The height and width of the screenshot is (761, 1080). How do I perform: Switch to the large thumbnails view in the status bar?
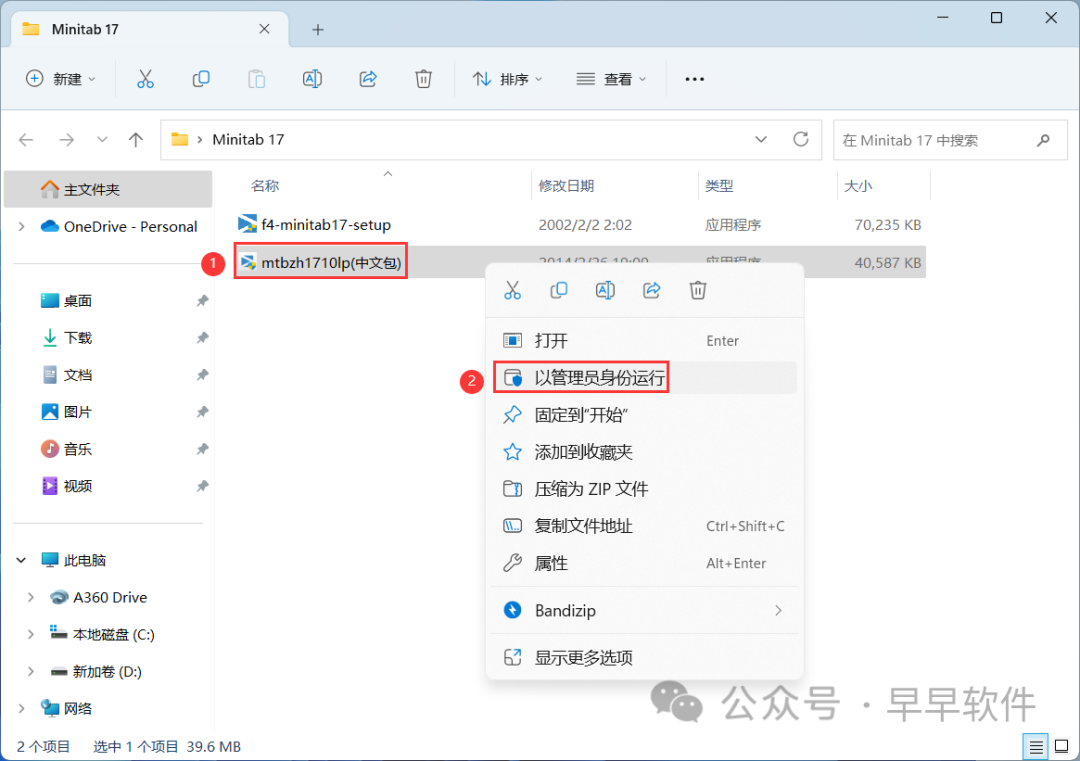(x=1062, y=746)
